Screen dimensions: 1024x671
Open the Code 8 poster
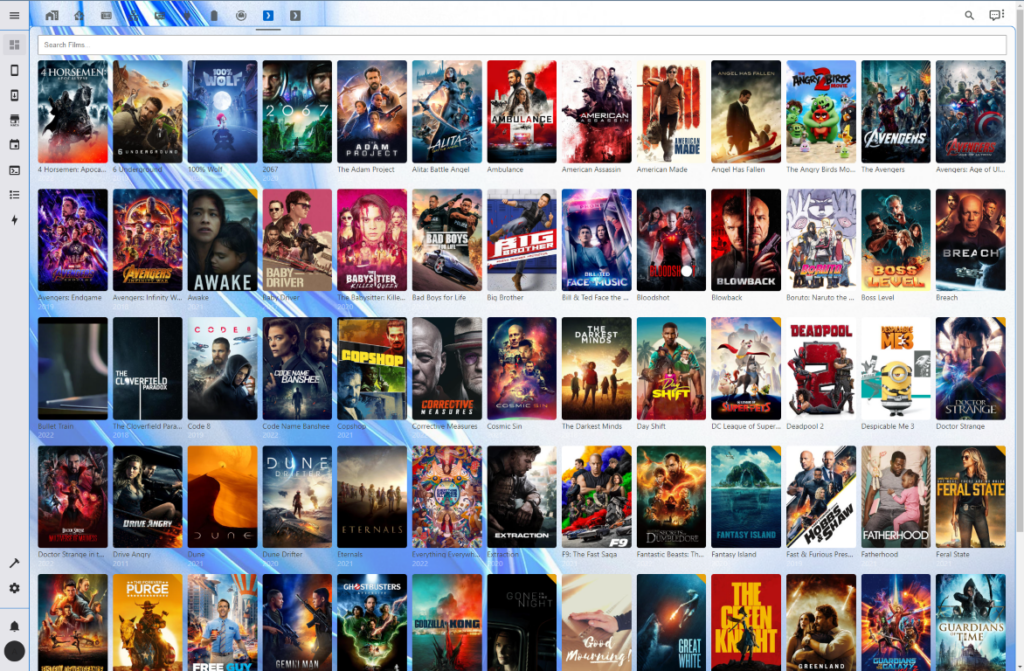point(222,368)
